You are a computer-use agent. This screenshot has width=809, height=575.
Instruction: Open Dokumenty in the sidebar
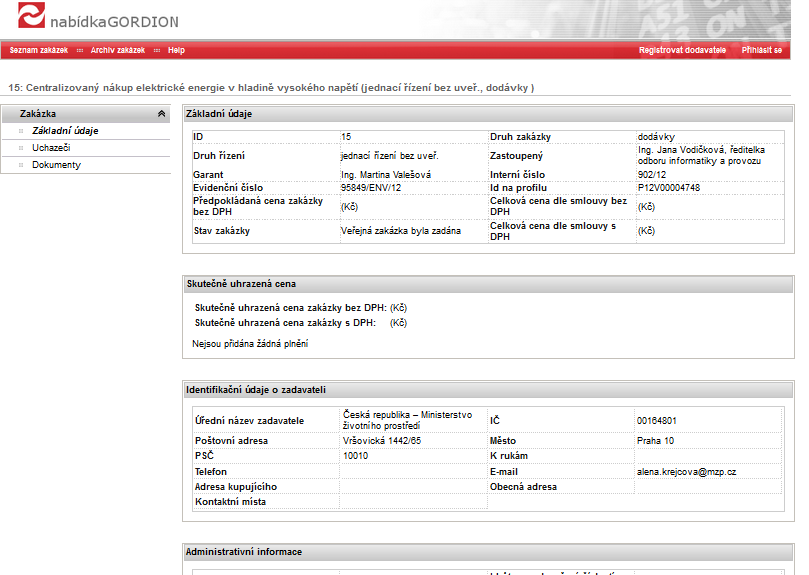click(x=56, y=165)
